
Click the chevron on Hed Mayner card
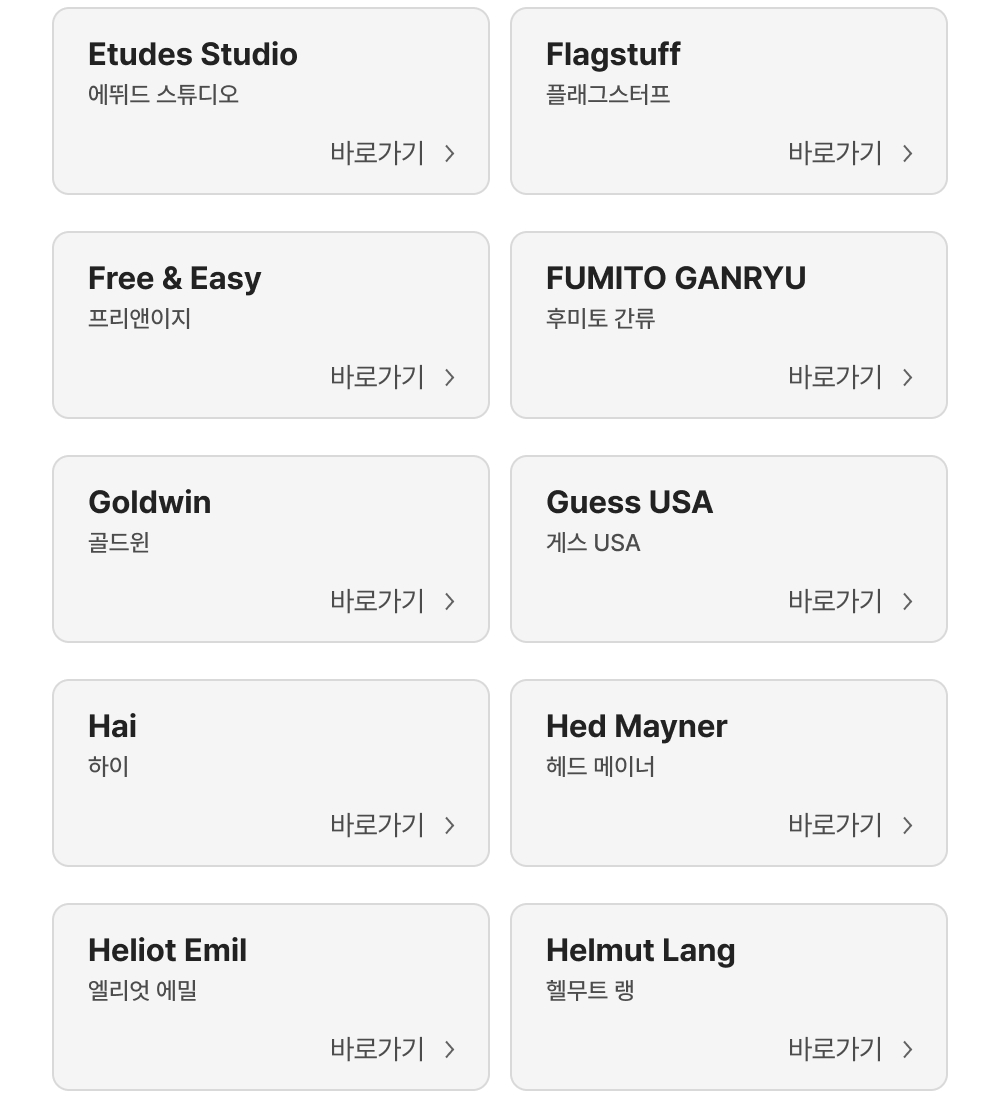(x=908, y=825)
